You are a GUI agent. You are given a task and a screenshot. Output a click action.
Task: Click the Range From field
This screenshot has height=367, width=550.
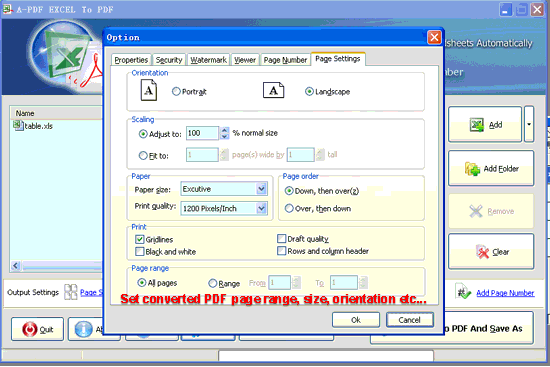[280, 282]
